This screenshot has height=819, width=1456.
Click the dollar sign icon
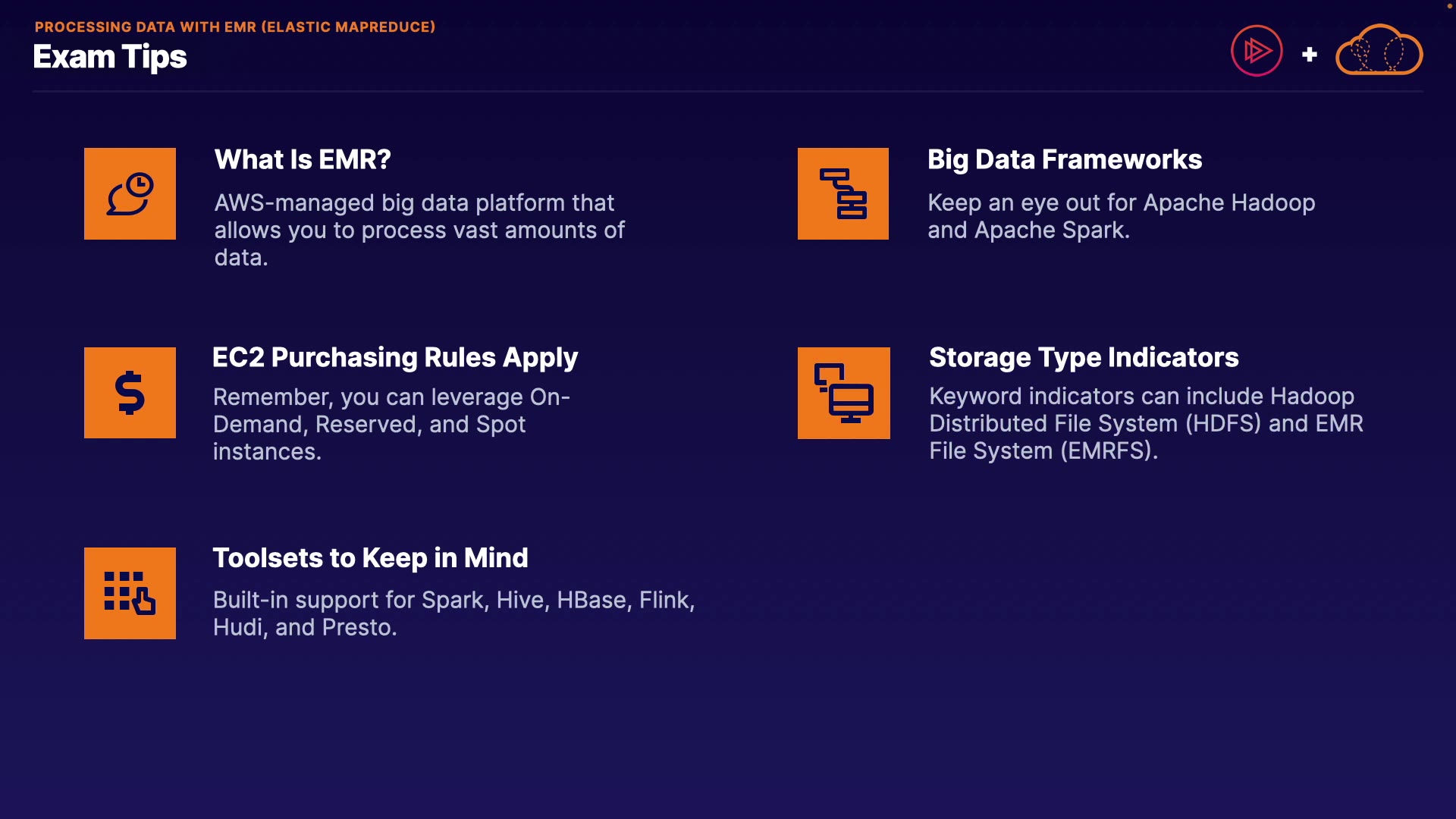(x=130, y=393)
